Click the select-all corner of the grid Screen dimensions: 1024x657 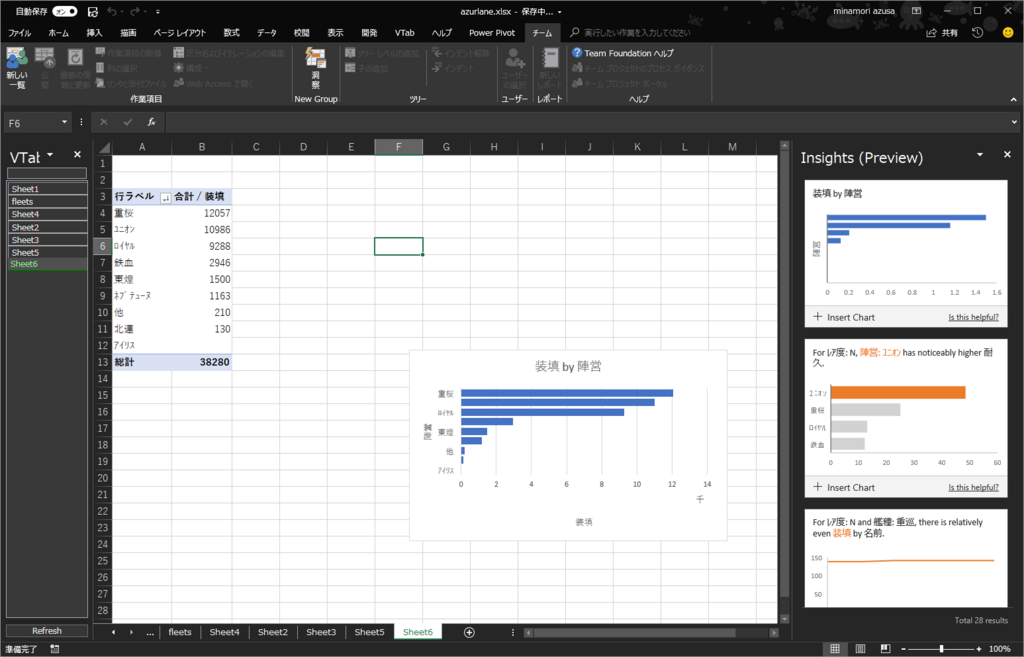click(104, 148)
